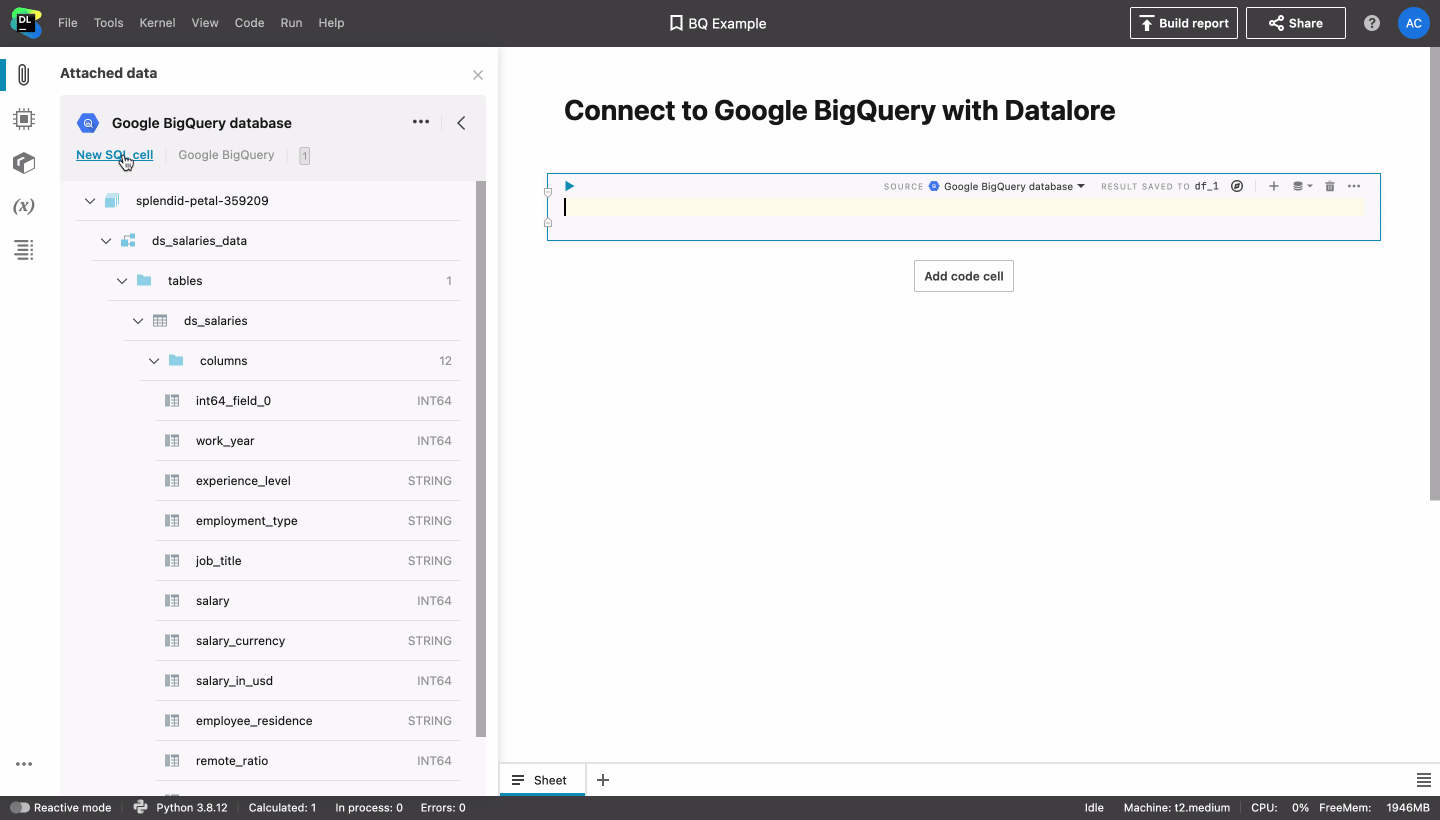Open the package/environment cube sidebar icon
The image size is (1440, 820).
[x=24, y=163]
